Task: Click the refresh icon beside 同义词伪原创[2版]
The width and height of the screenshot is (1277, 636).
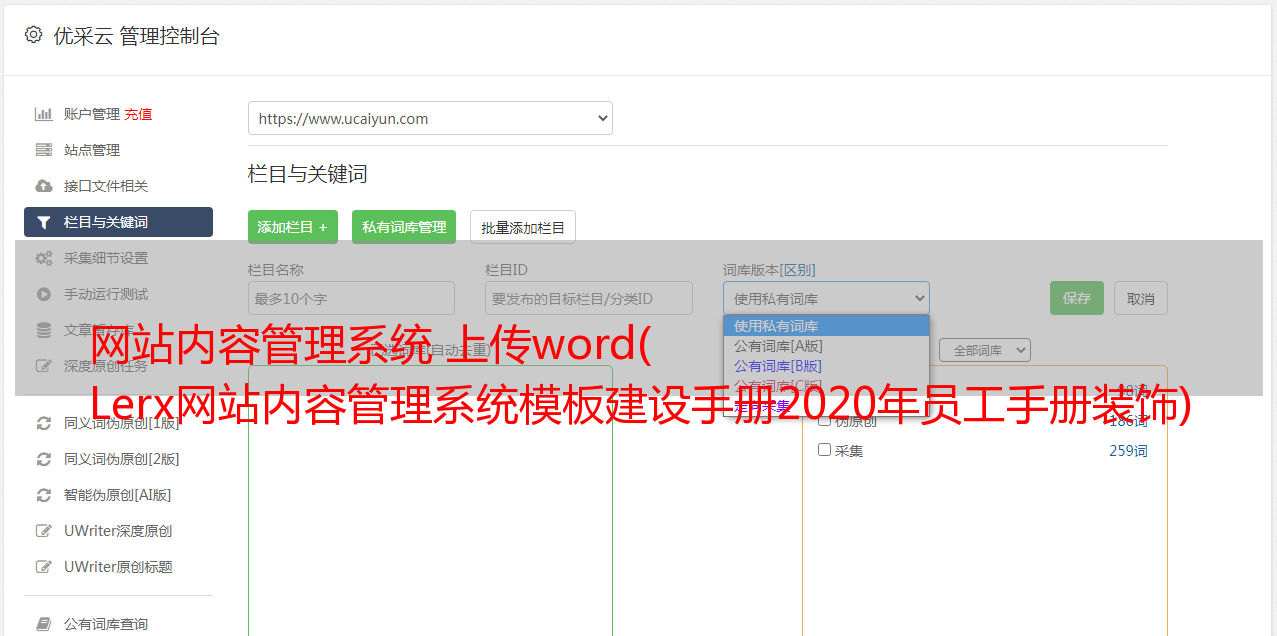Action: (43, 459)
